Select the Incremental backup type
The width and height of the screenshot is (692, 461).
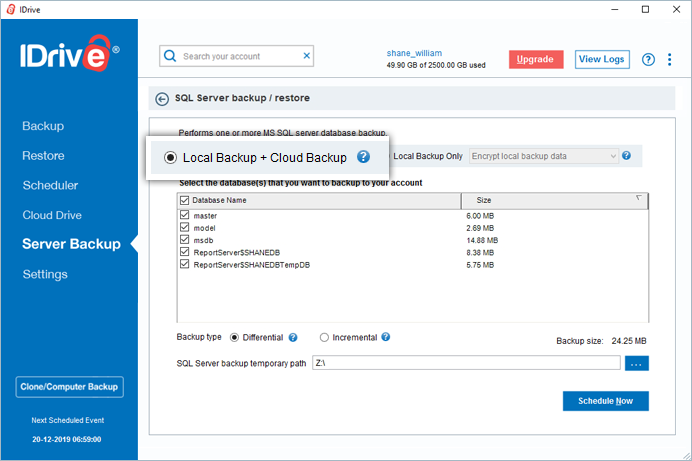324,337
